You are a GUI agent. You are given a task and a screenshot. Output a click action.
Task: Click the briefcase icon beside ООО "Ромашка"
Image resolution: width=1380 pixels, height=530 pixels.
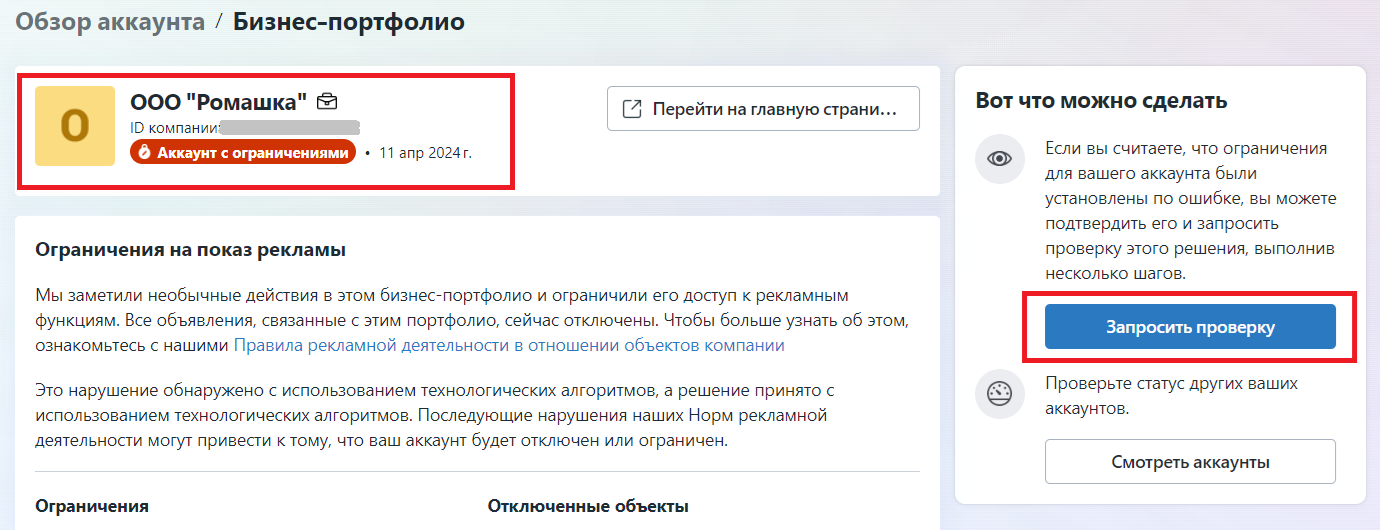point(327,101)
